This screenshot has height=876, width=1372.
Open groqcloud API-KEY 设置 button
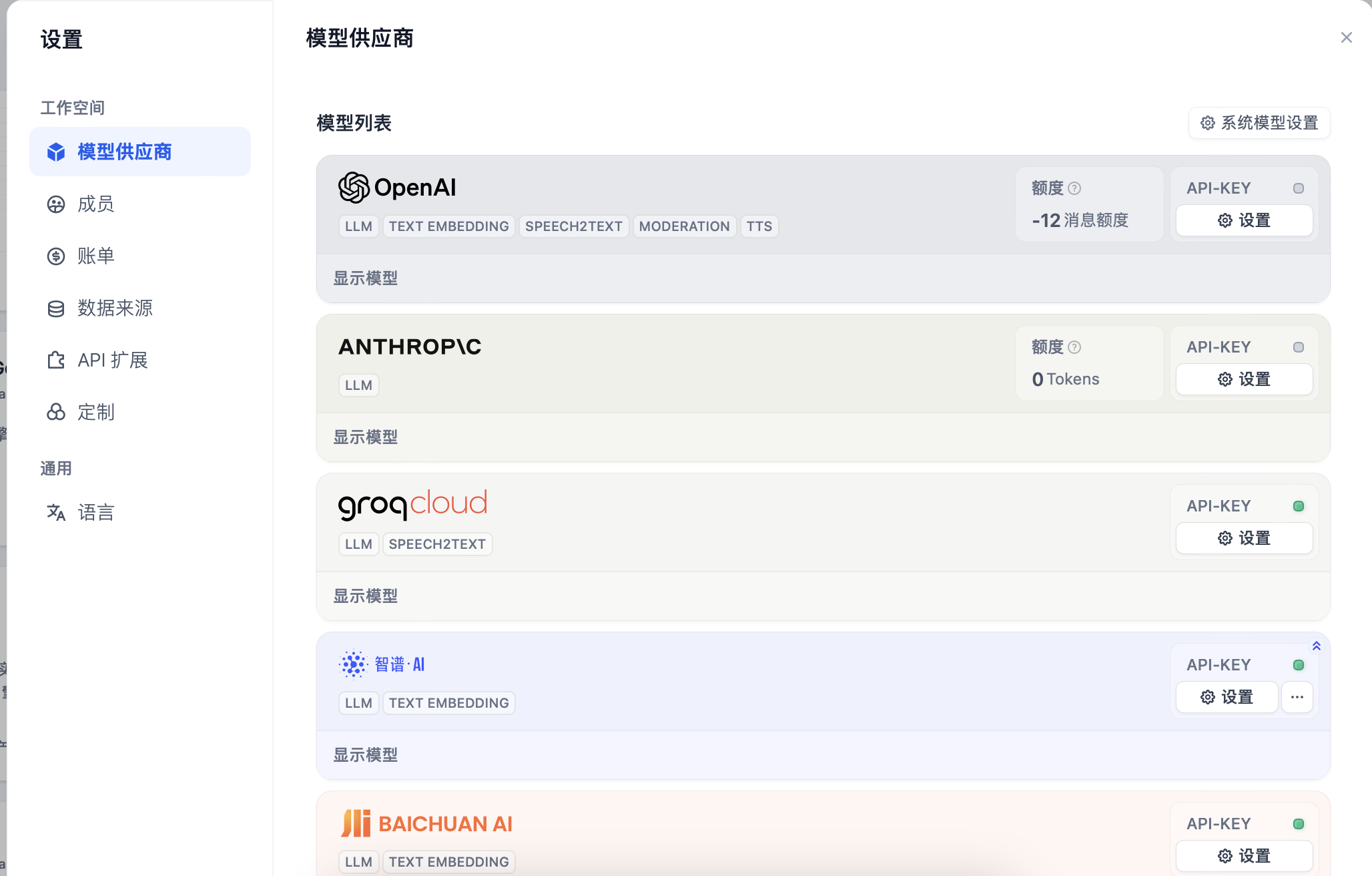[1244, 538]
